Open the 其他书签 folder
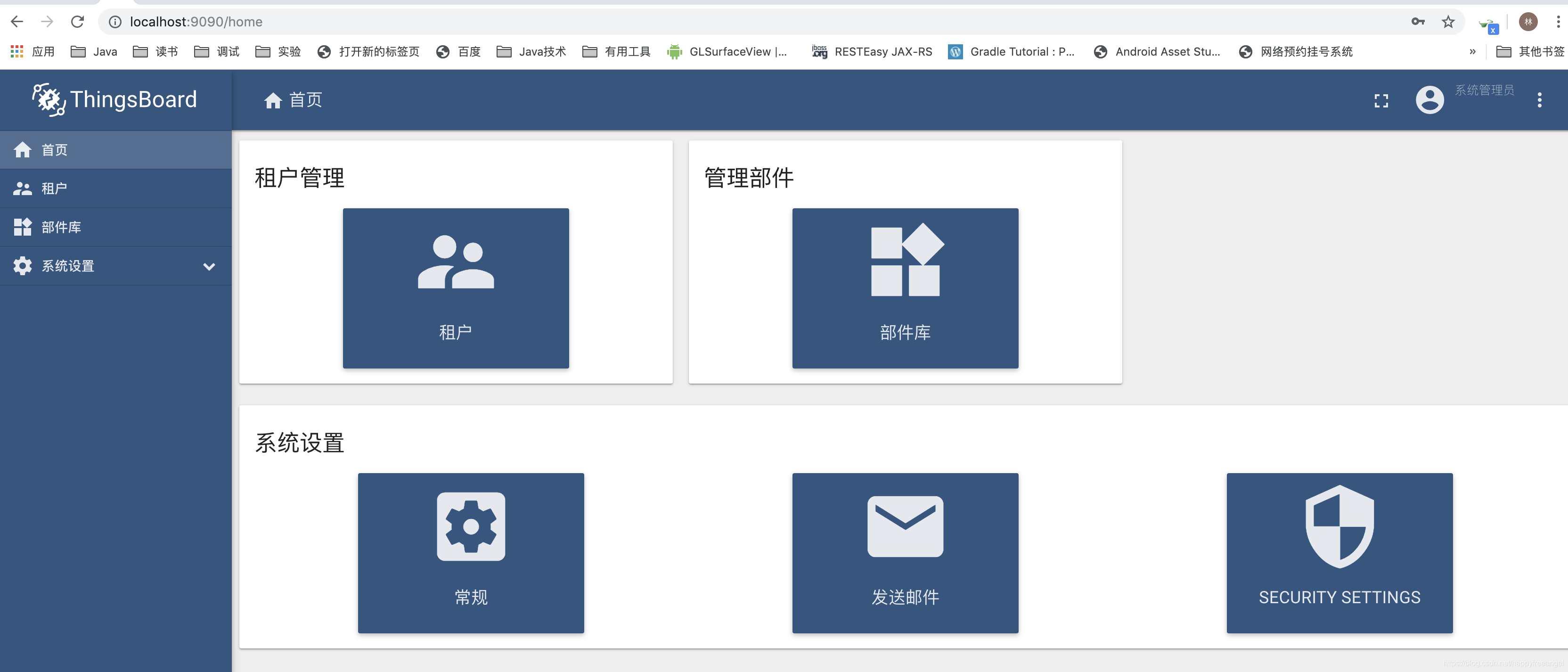This screenshot has width=1568, height=672. pos(1530,52)
